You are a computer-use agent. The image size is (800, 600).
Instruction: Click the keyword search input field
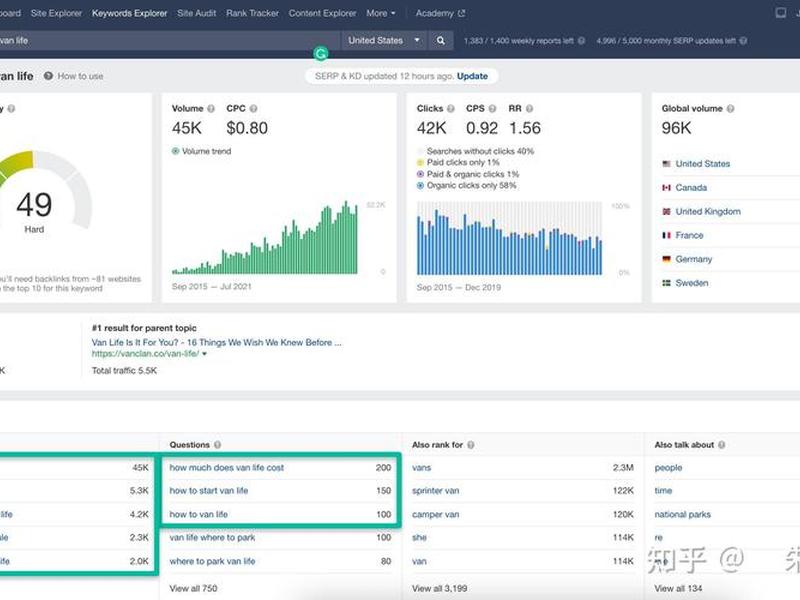[168, 40]
